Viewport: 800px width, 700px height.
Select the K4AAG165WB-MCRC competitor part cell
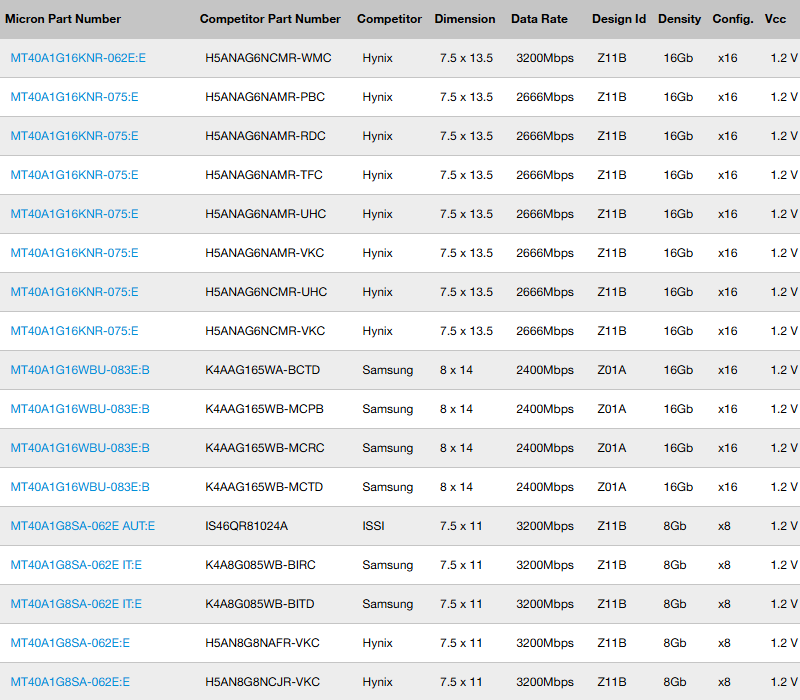(265, 448)
